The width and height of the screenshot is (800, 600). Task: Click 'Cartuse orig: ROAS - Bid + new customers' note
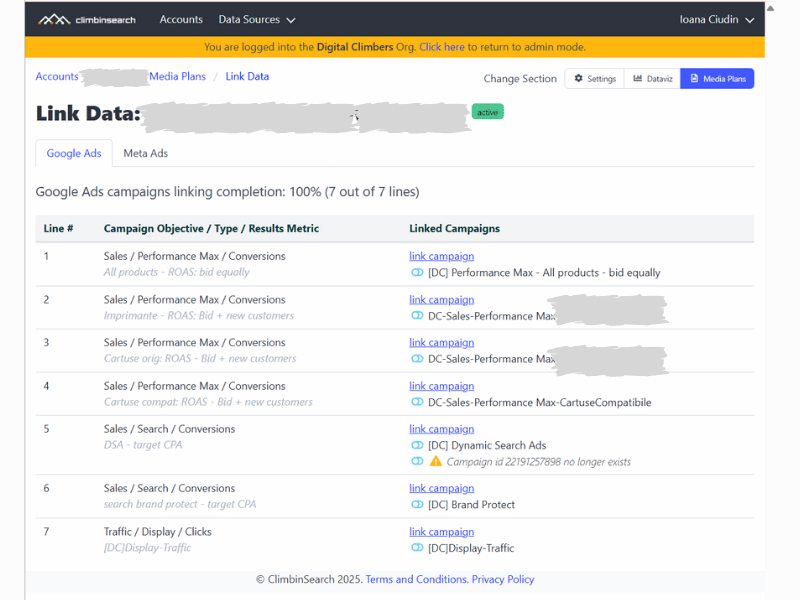tap(200, 358)
